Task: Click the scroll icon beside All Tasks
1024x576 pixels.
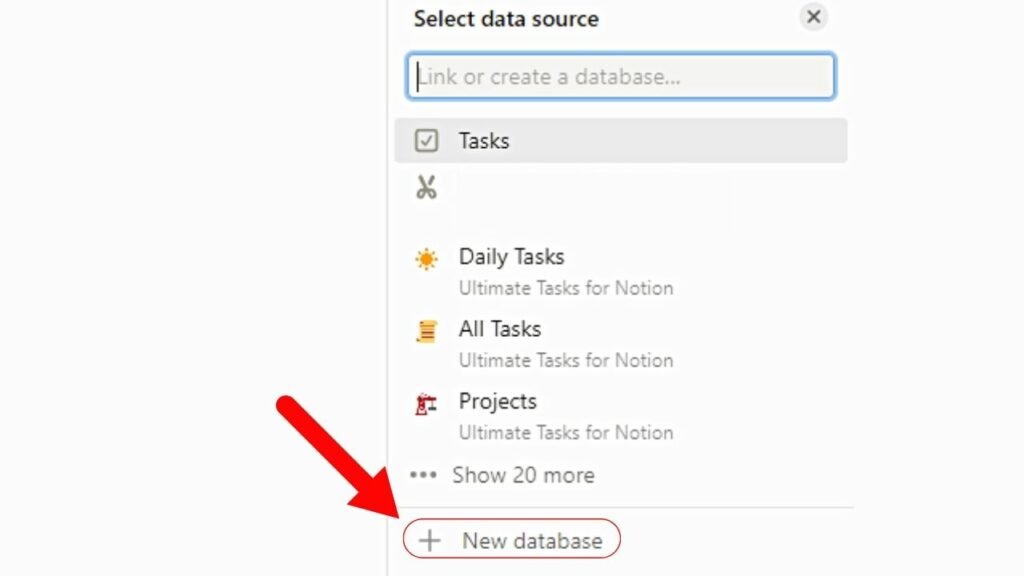Action: (x=427, y=330)
